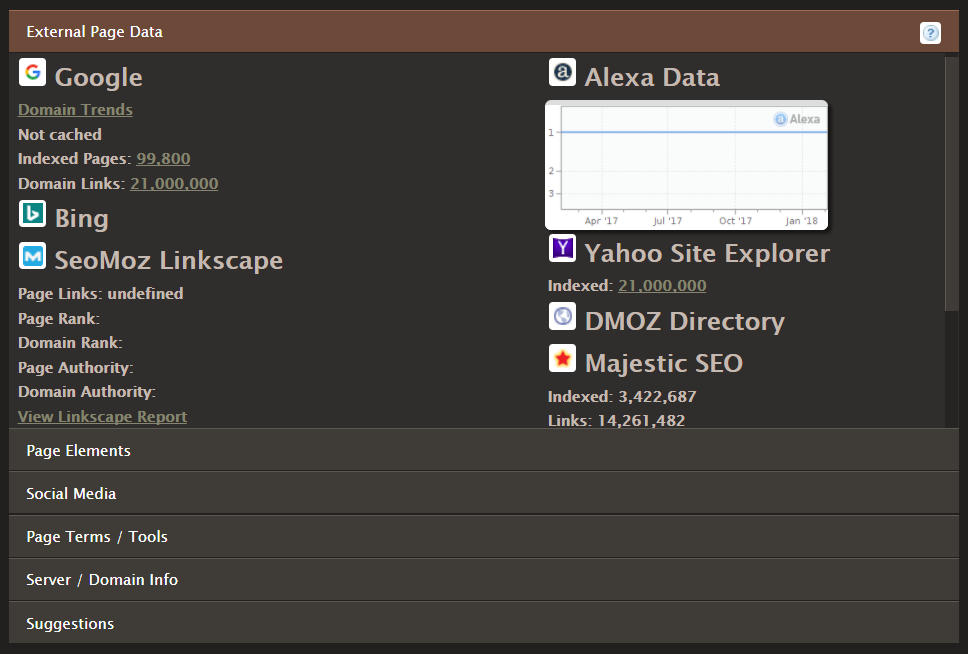This screenshot has width=968, height=654.
Task: Click the Google logo icon
Action: tap(32, 73)
